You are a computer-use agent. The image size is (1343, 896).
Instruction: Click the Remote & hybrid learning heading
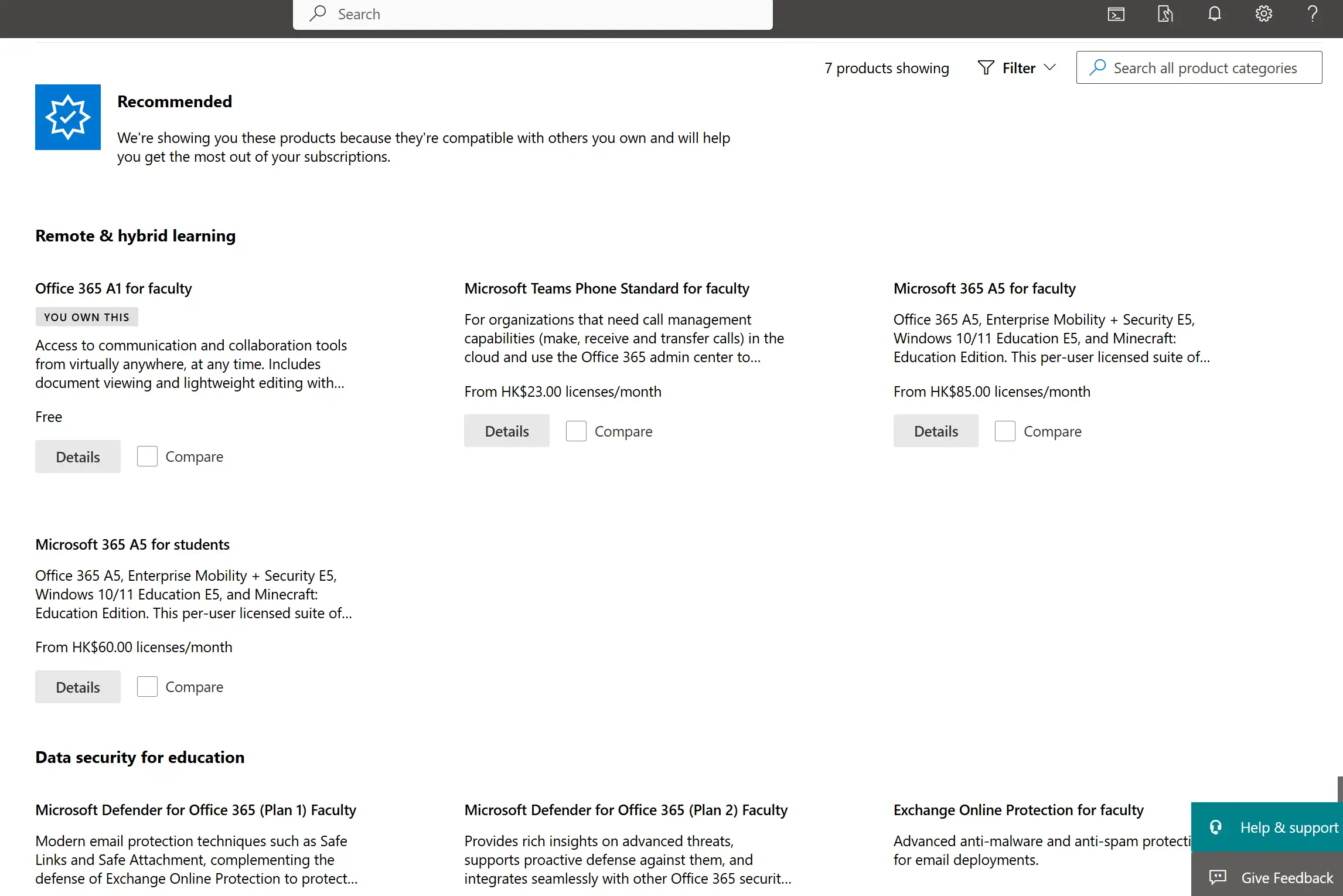point(135,236)
